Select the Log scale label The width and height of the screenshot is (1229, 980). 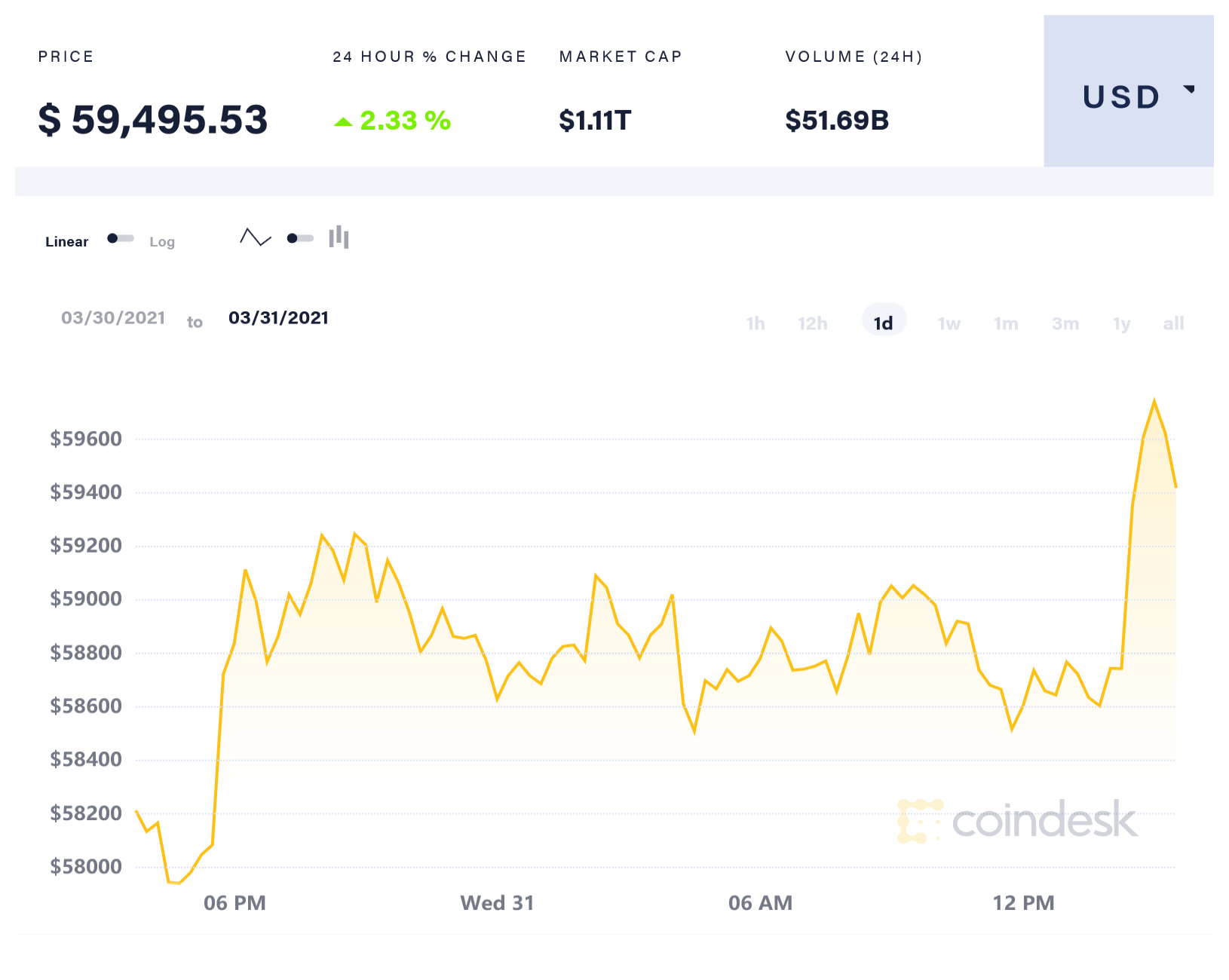(162, 242)
